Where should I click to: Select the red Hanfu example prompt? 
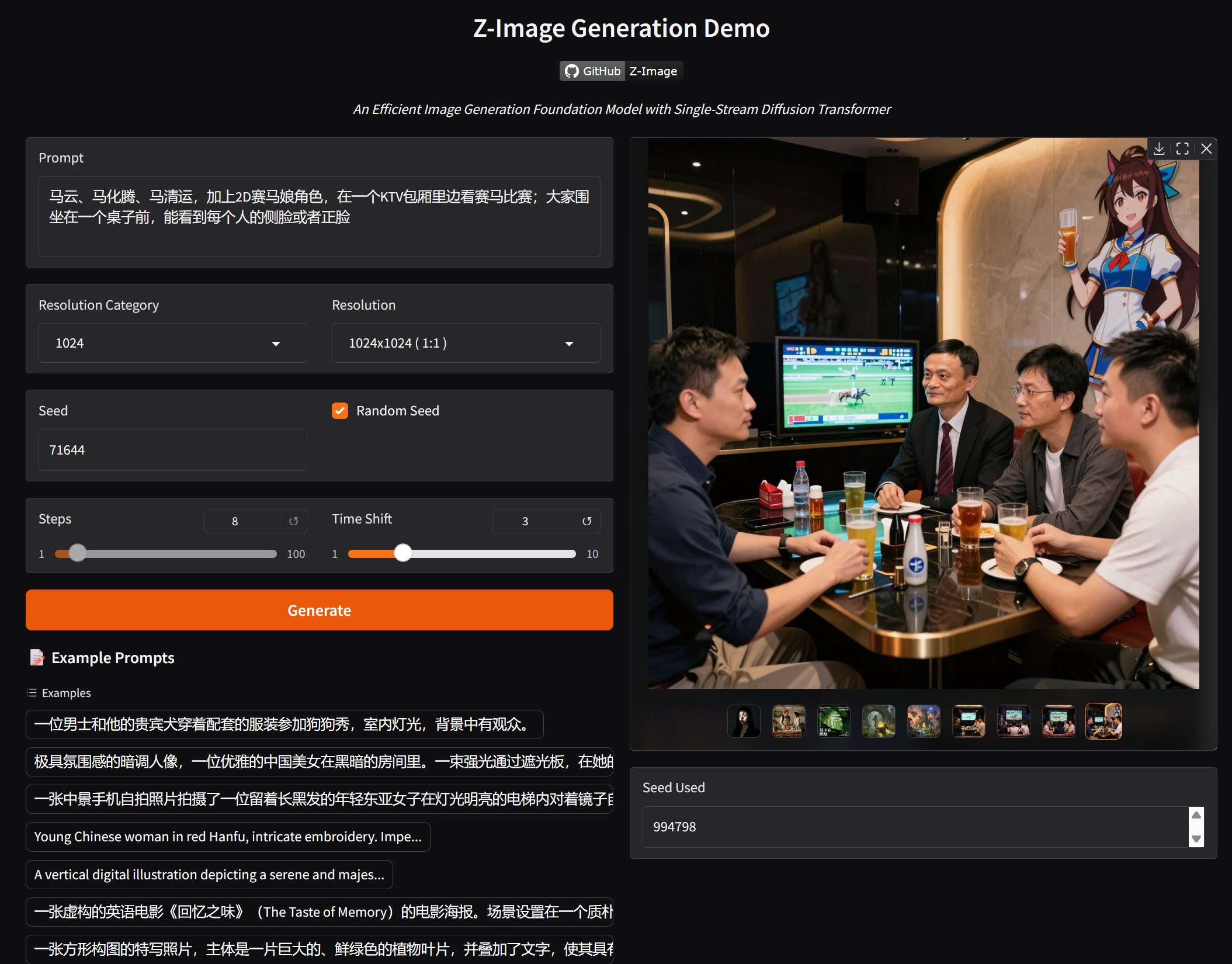228,837
